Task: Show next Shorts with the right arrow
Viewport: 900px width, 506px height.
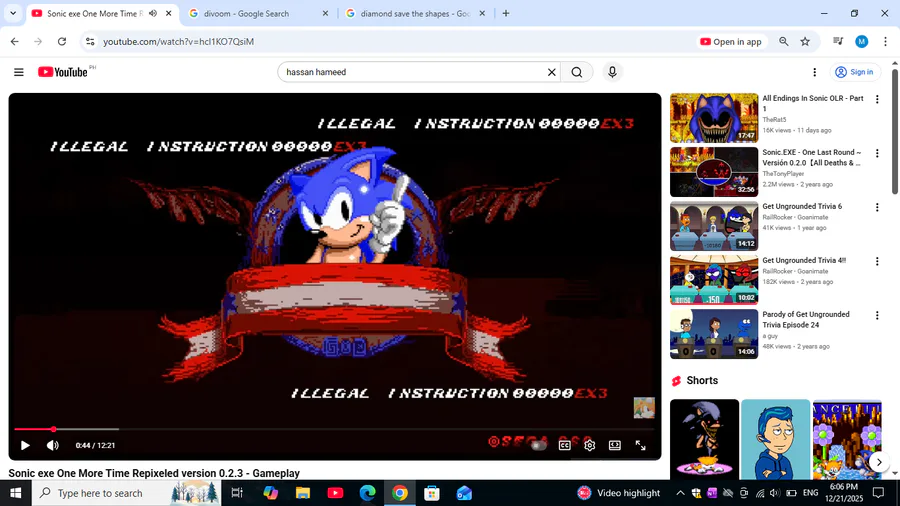Action: 879,462
